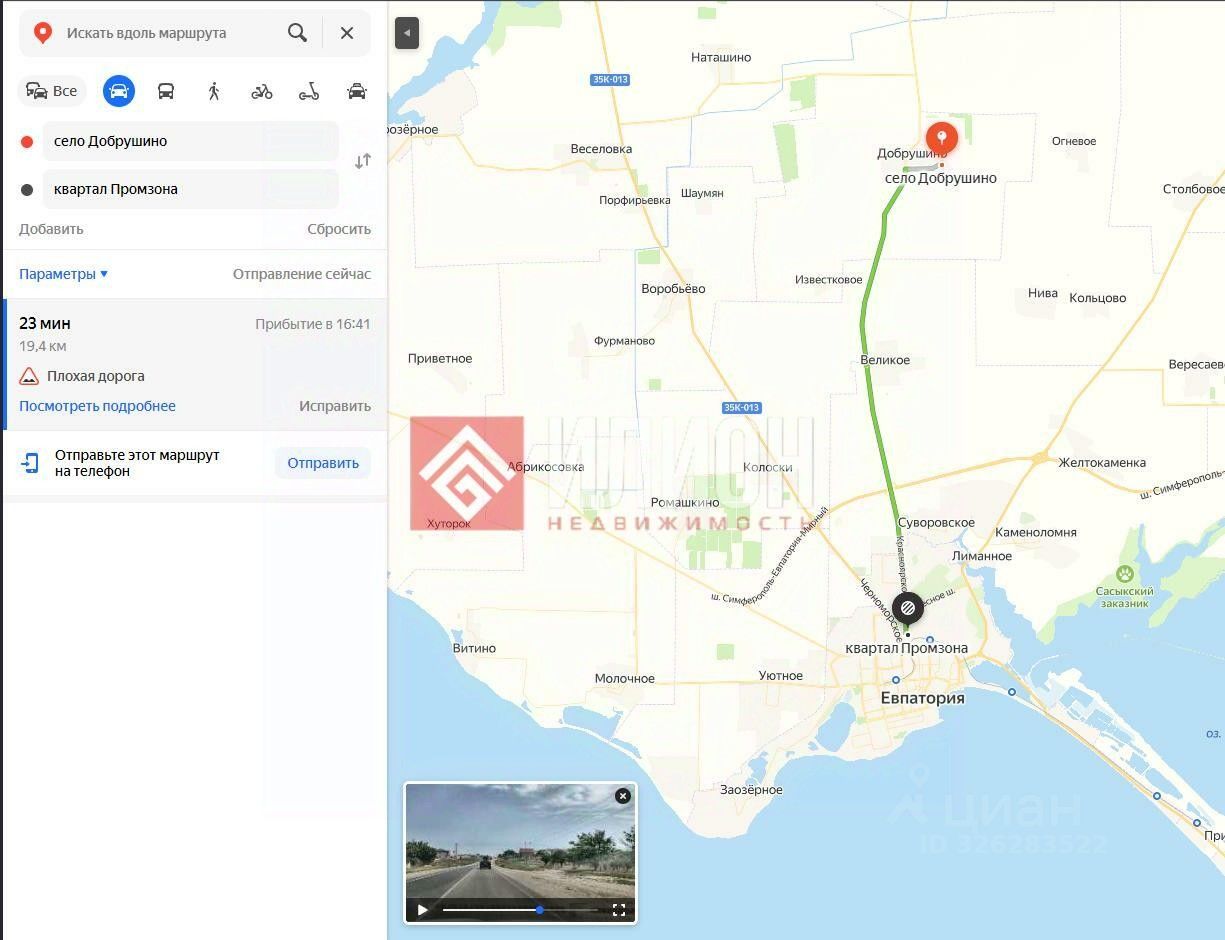Screen dimensions: 1225x940
Task: Click the 'Заозёрное' map label
Action: point(751,790)
